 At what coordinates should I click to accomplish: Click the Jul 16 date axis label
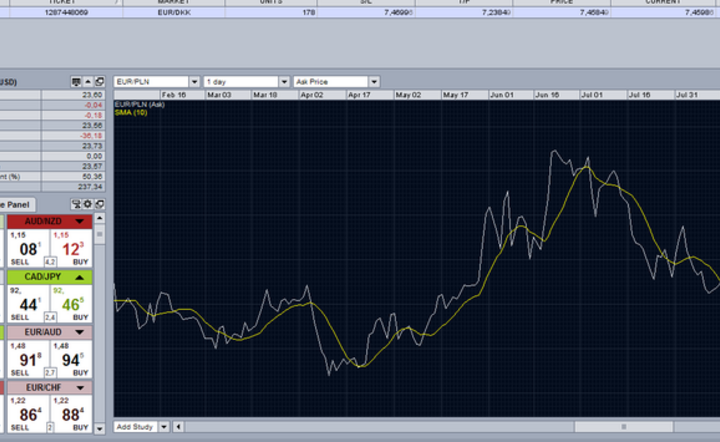[x=639, y=95]
